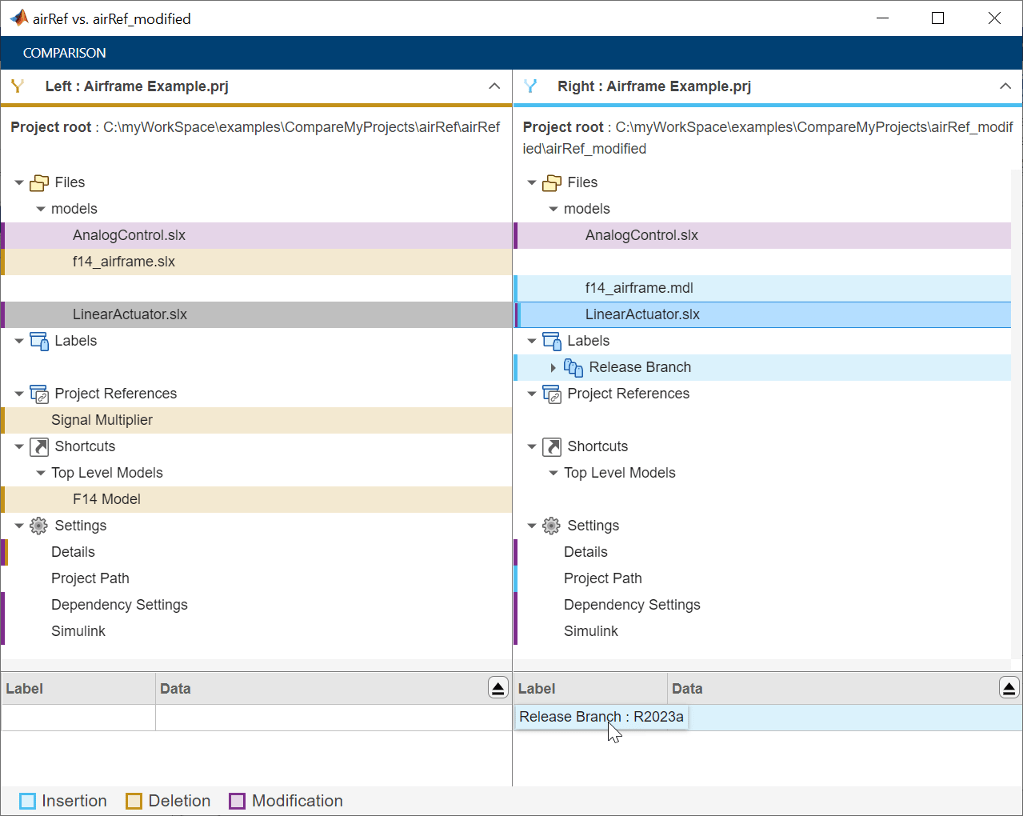Click the Release Branch label icon
This screenshot has width=1023, height=816.
point(574,368)
